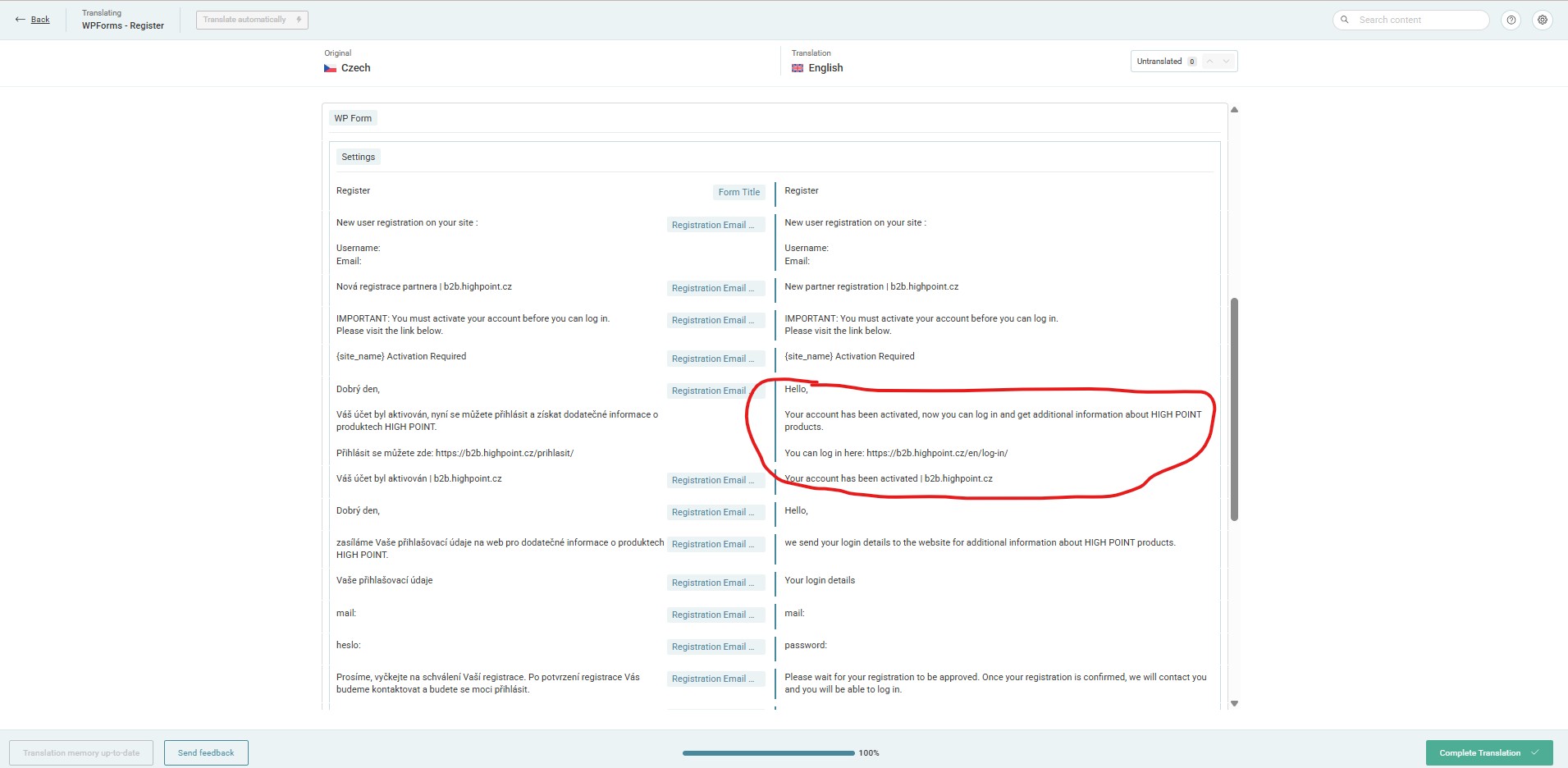Go back using the Back link
Screen dimensions: 1568x768
point(33,20)
